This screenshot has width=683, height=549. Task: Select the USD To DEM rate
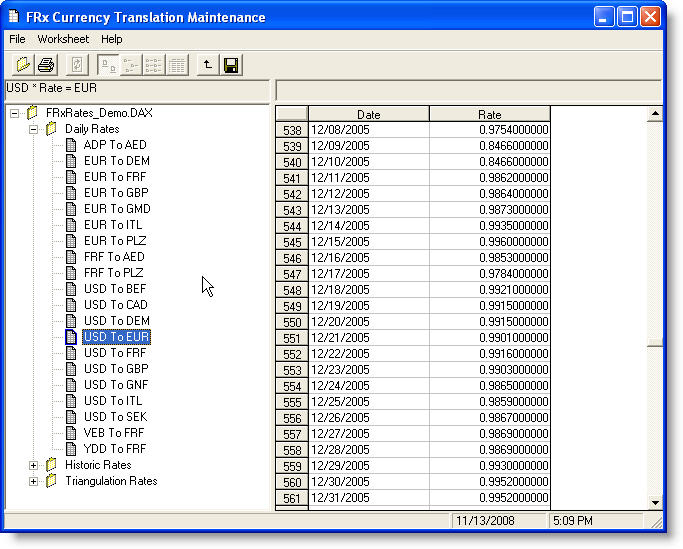117,321
